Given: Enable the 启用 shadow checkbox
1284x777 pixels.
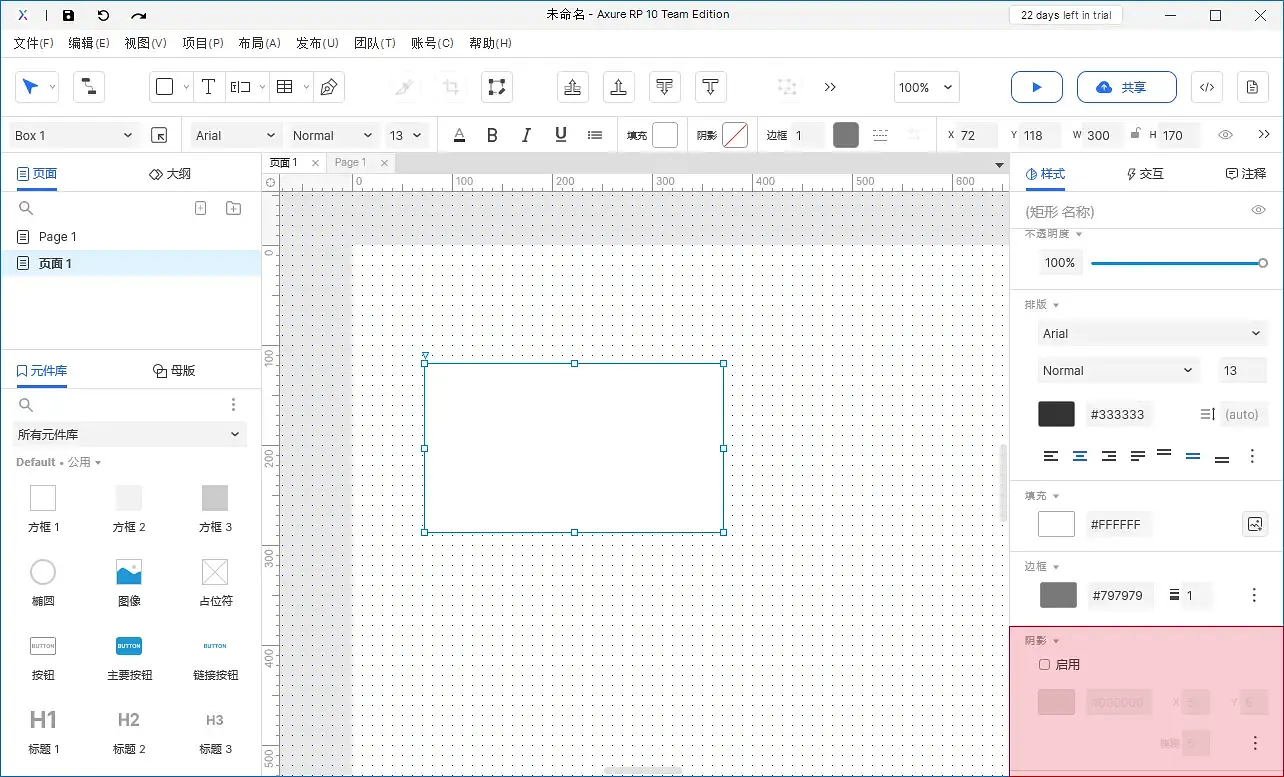Looking at the screenshot, I should click(1045, 664).
